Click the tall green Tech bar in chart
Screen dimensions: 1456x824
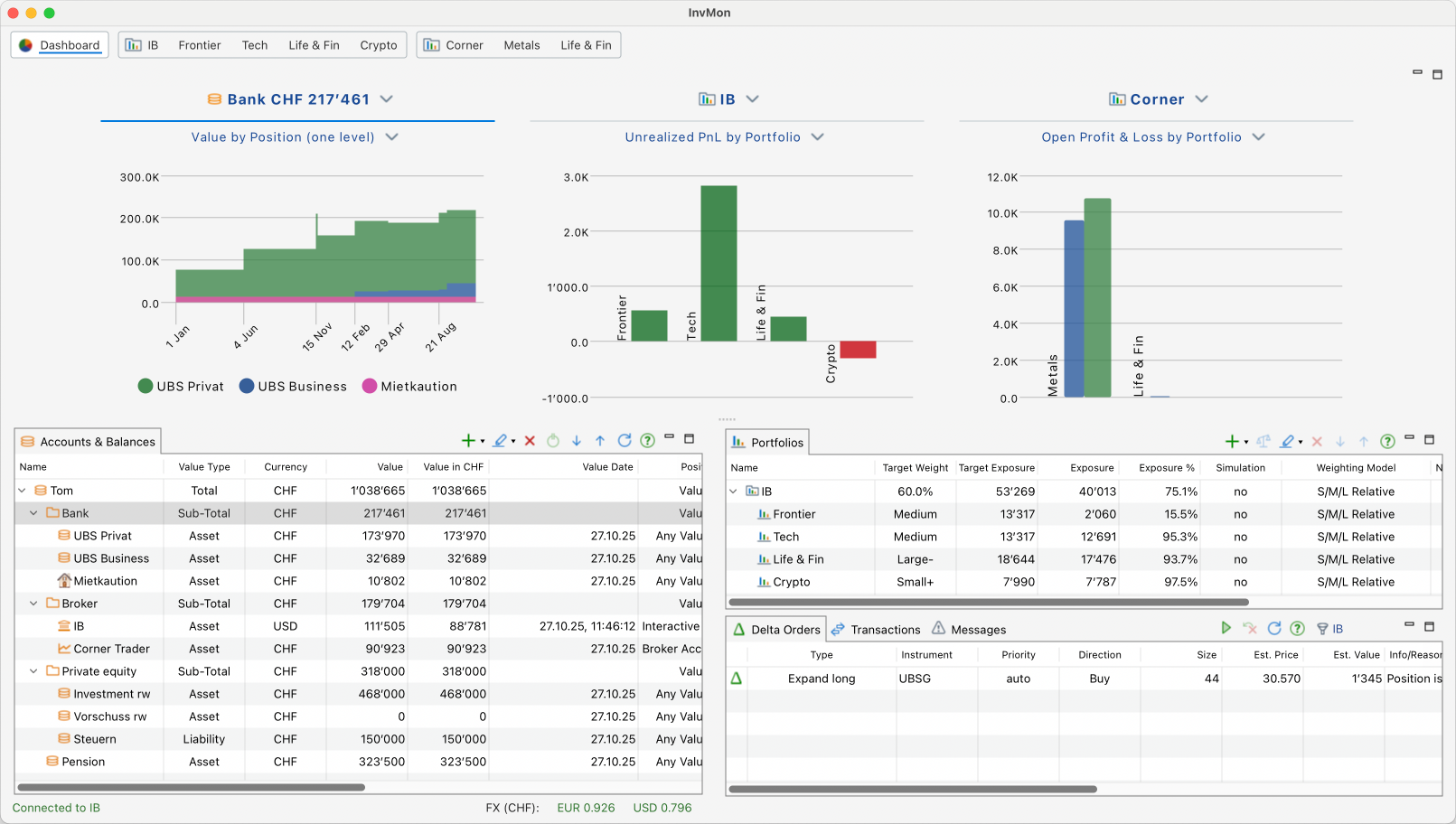click(719, 262)
